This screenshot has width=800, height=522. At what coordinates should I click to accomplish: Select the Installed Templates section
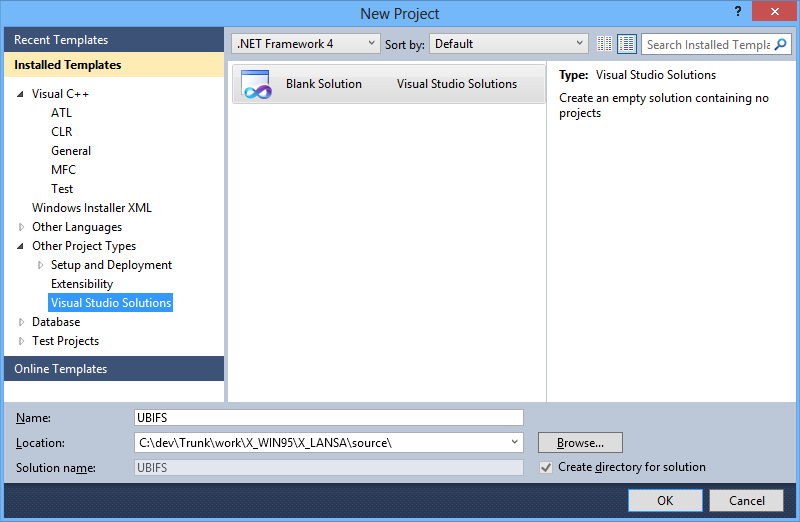[x=114, y=65]
